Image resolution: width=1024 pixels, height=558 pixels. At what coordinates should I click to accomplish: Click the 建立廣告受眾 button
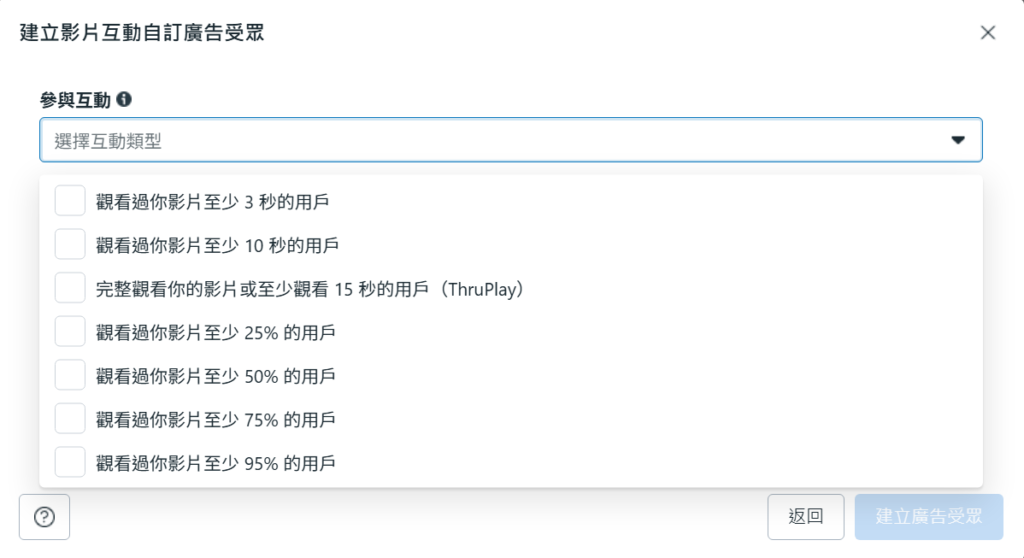[x=929, y=517]
